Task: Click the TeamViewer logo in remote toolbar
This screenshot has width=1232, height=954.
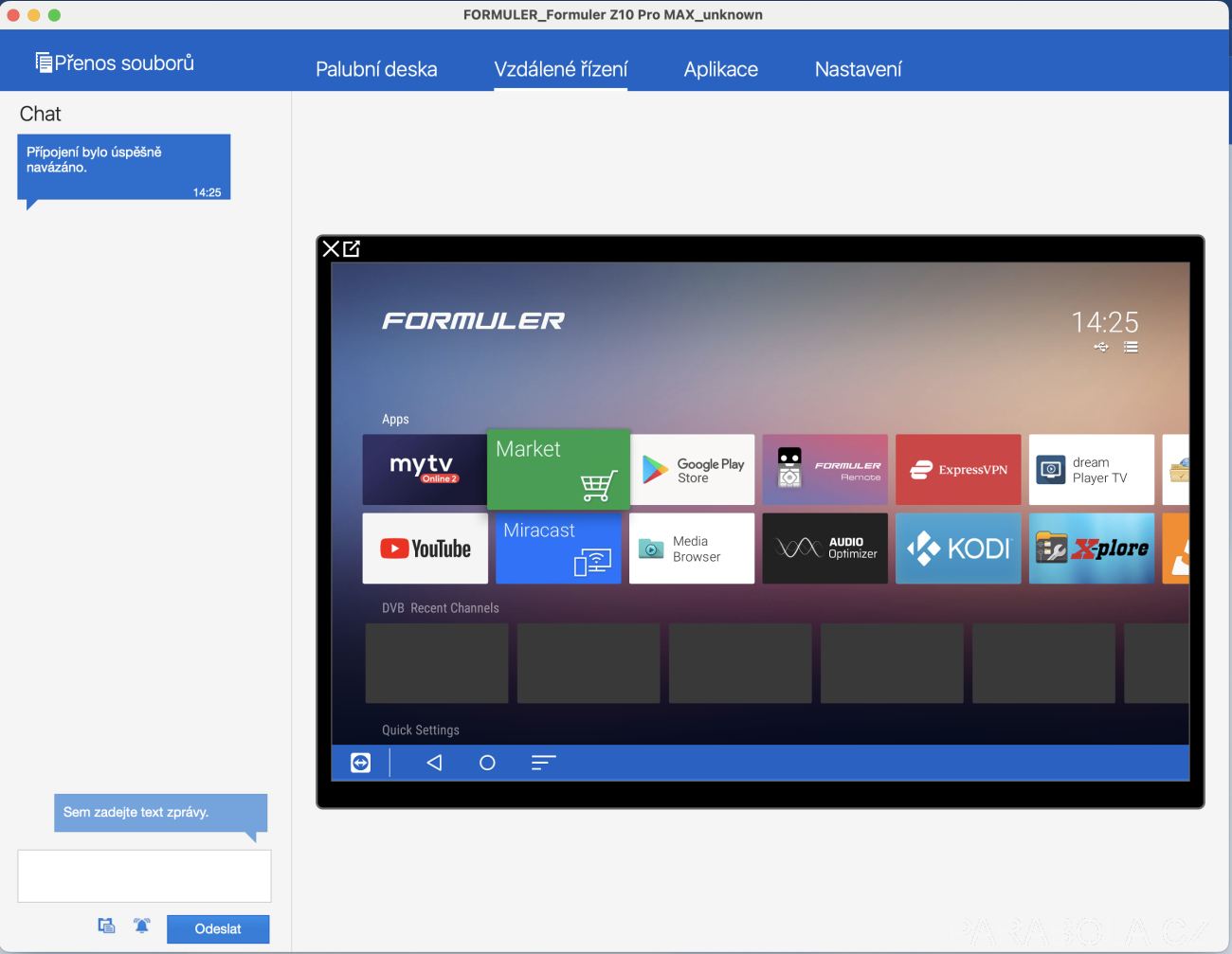Action: coord(361,763)
